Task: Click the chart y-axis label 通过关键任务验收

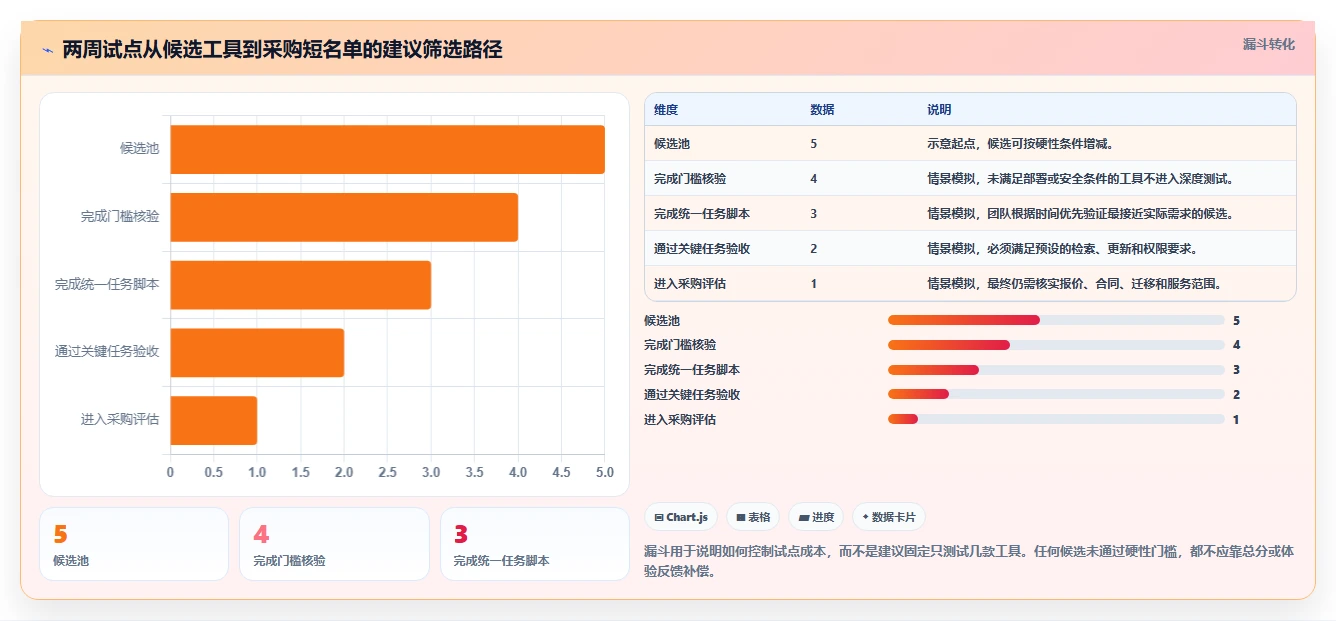Action: pyautogui.click(x=107, y=352)
